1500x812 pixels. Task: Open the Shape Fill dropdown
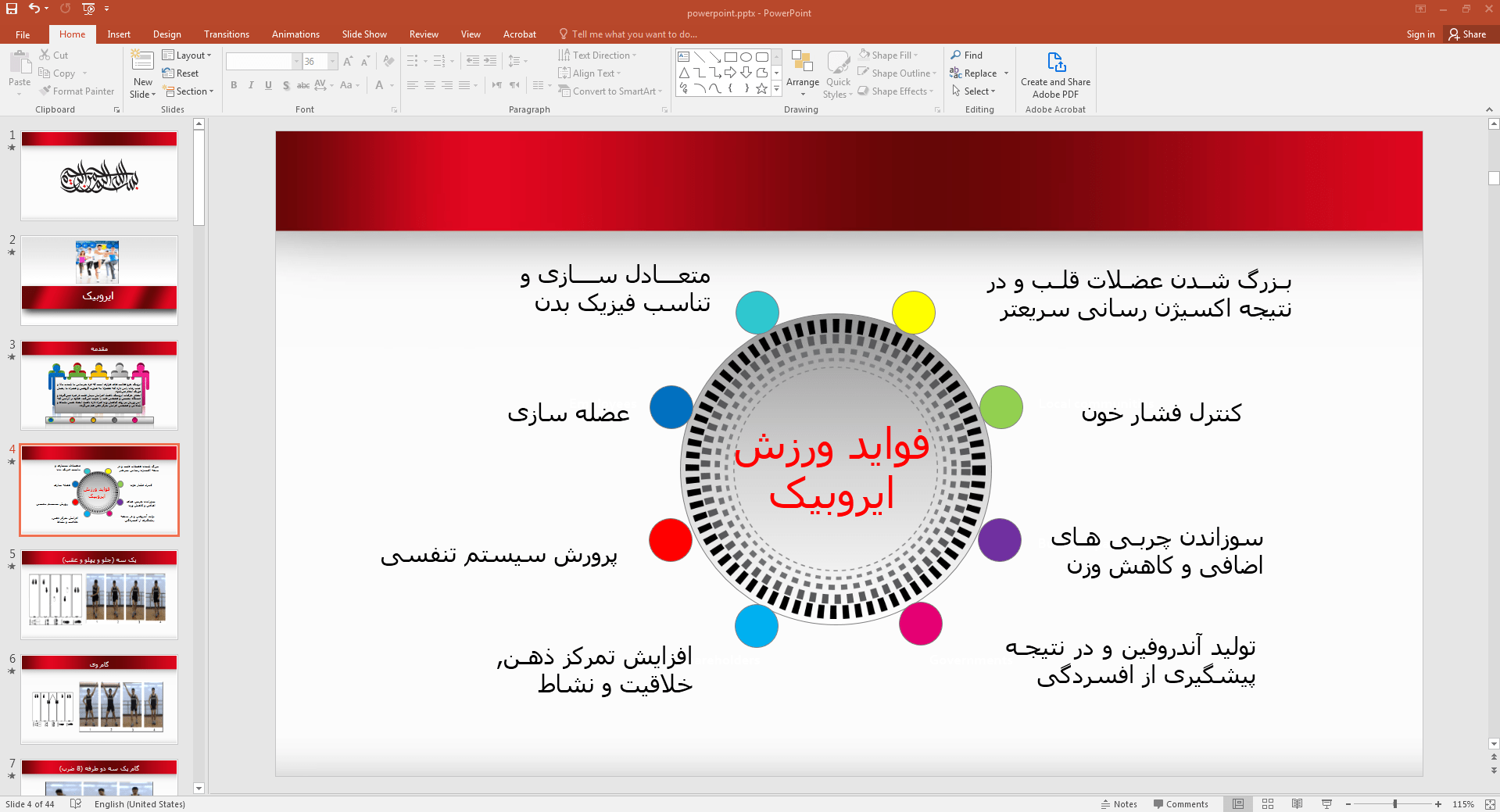(x=889, y=55)
